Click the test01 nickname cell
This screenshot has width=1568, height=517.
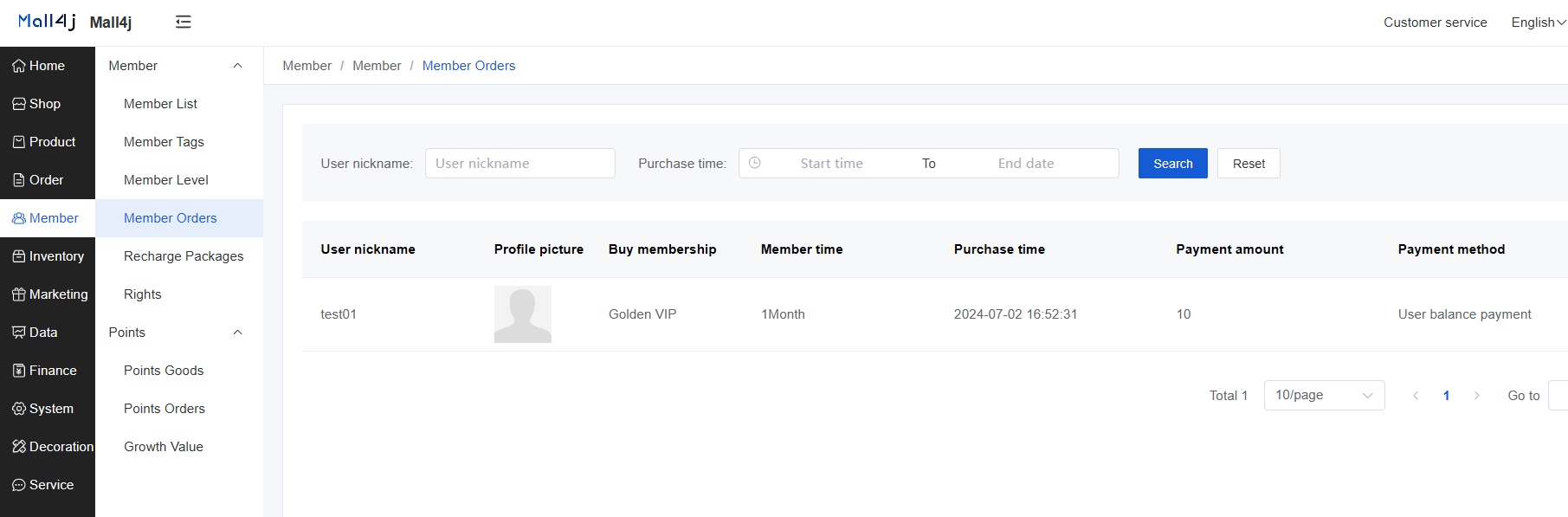(339, 314)
